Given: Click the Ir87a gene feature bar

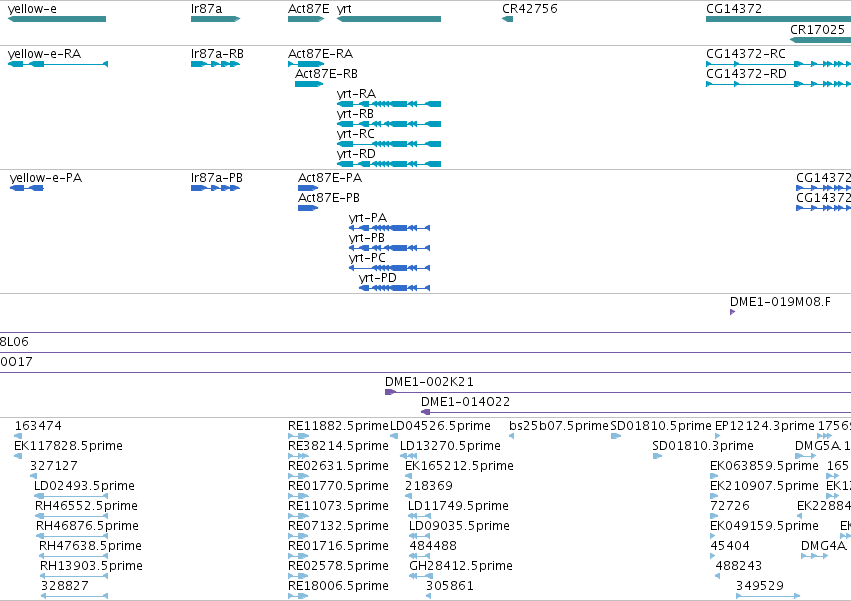Looking at the screenshot, I should tap(215, 19).
